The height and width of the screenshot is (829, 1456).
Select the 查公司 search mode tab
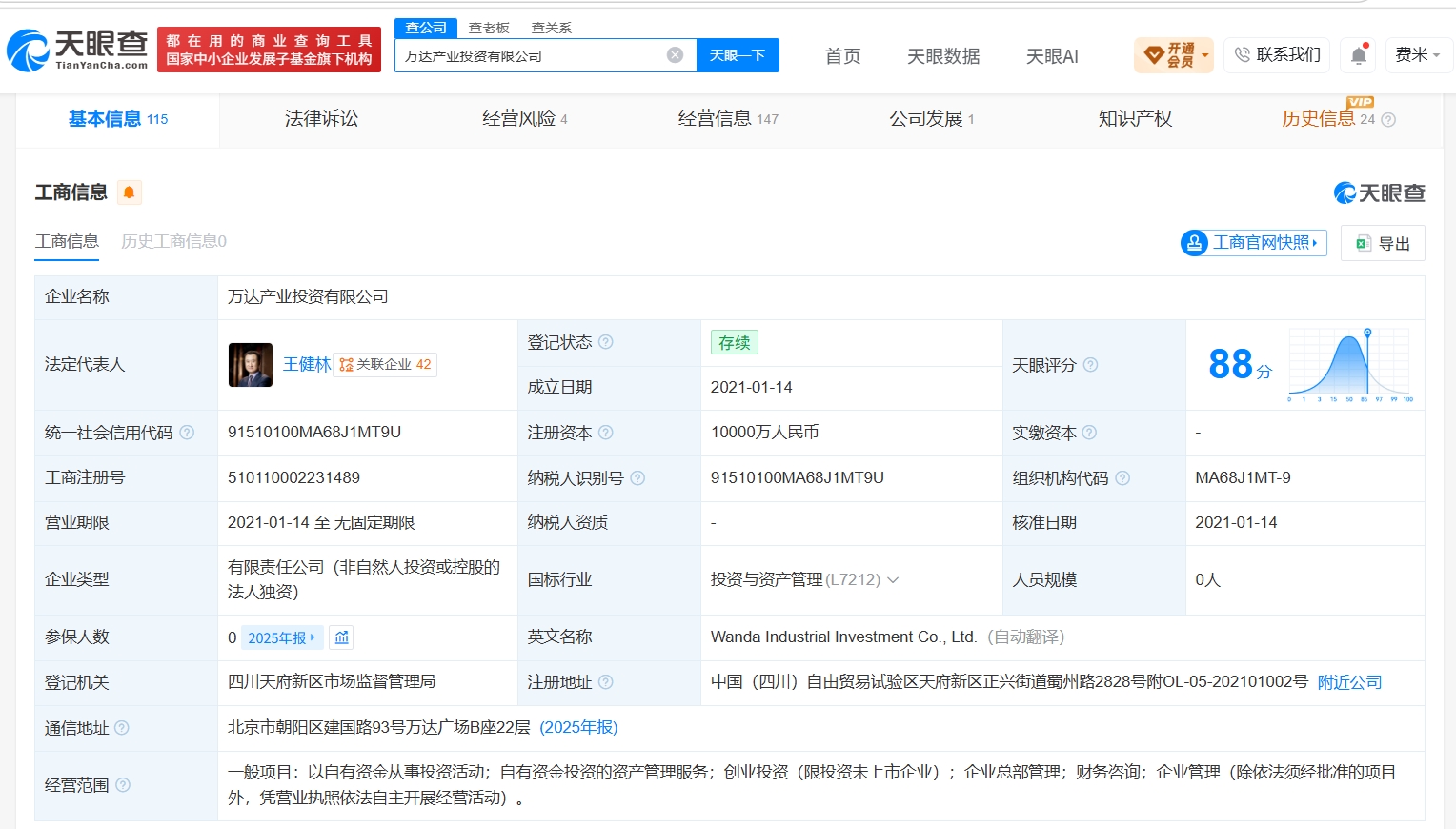(426, 28)
